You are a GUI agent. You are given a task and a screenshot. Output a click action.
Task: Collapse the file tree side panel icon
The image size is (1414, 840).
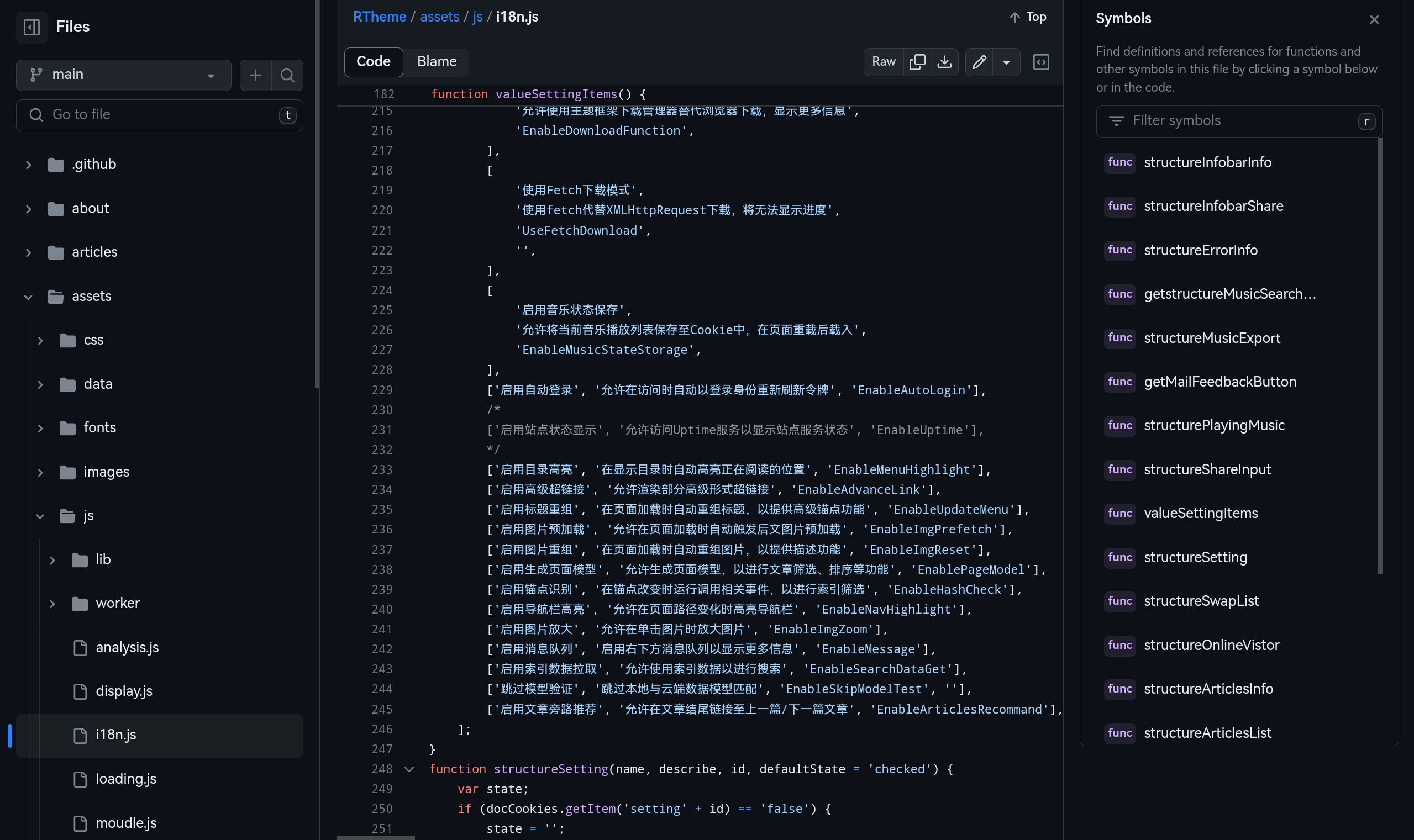coord(31,27)
